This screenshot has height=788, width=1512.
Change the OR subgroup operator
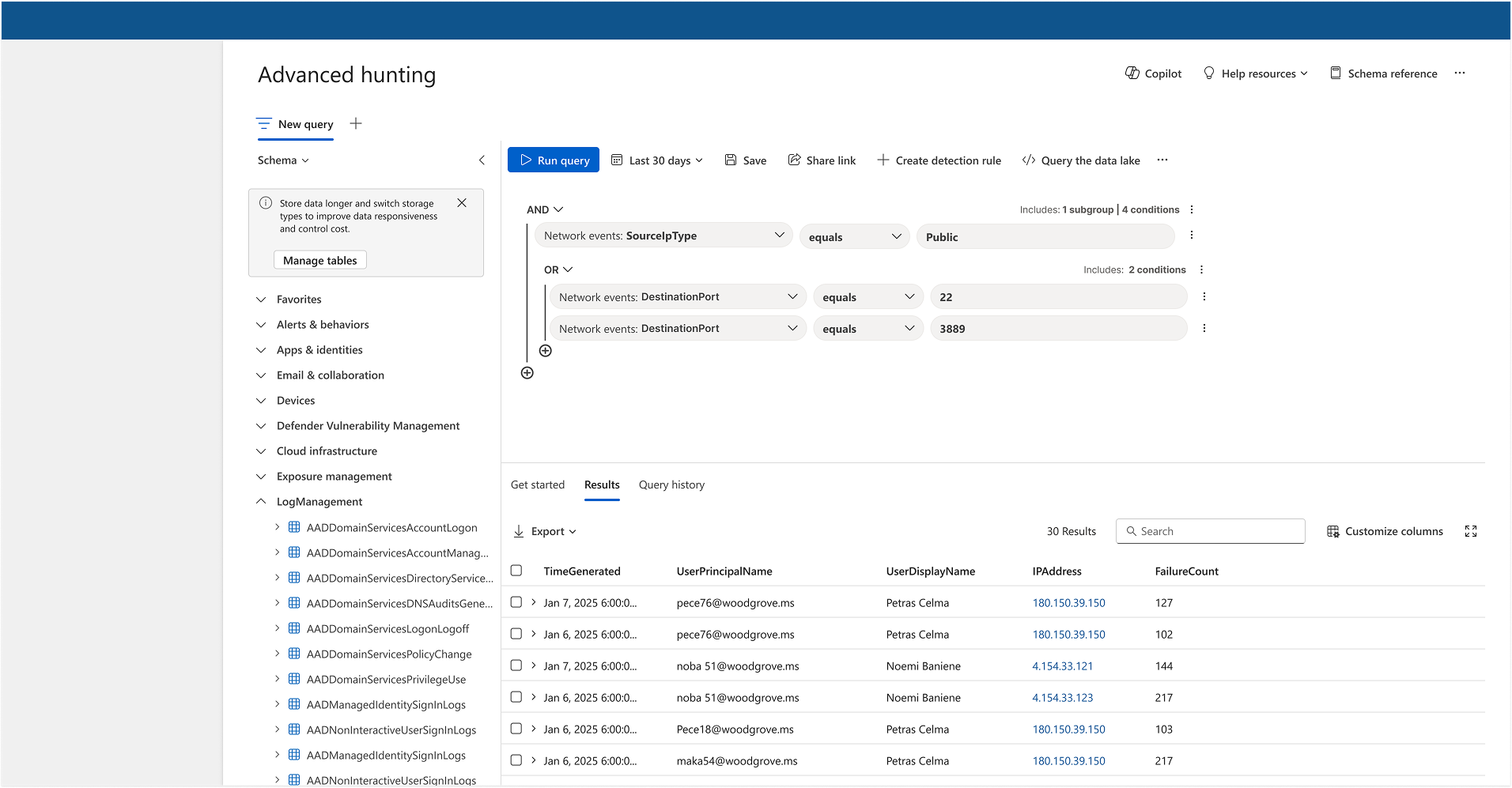click(x=558, y=270)
